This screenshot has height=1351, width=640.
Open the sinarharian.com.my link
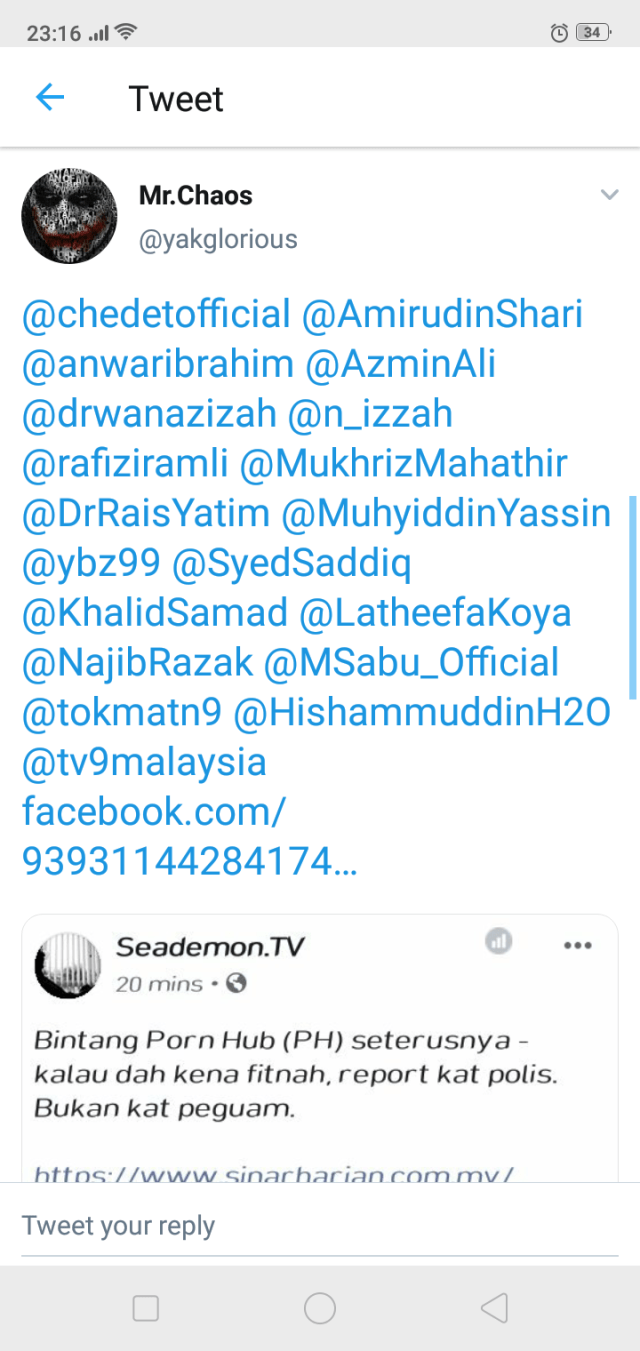click(274, 1173)
